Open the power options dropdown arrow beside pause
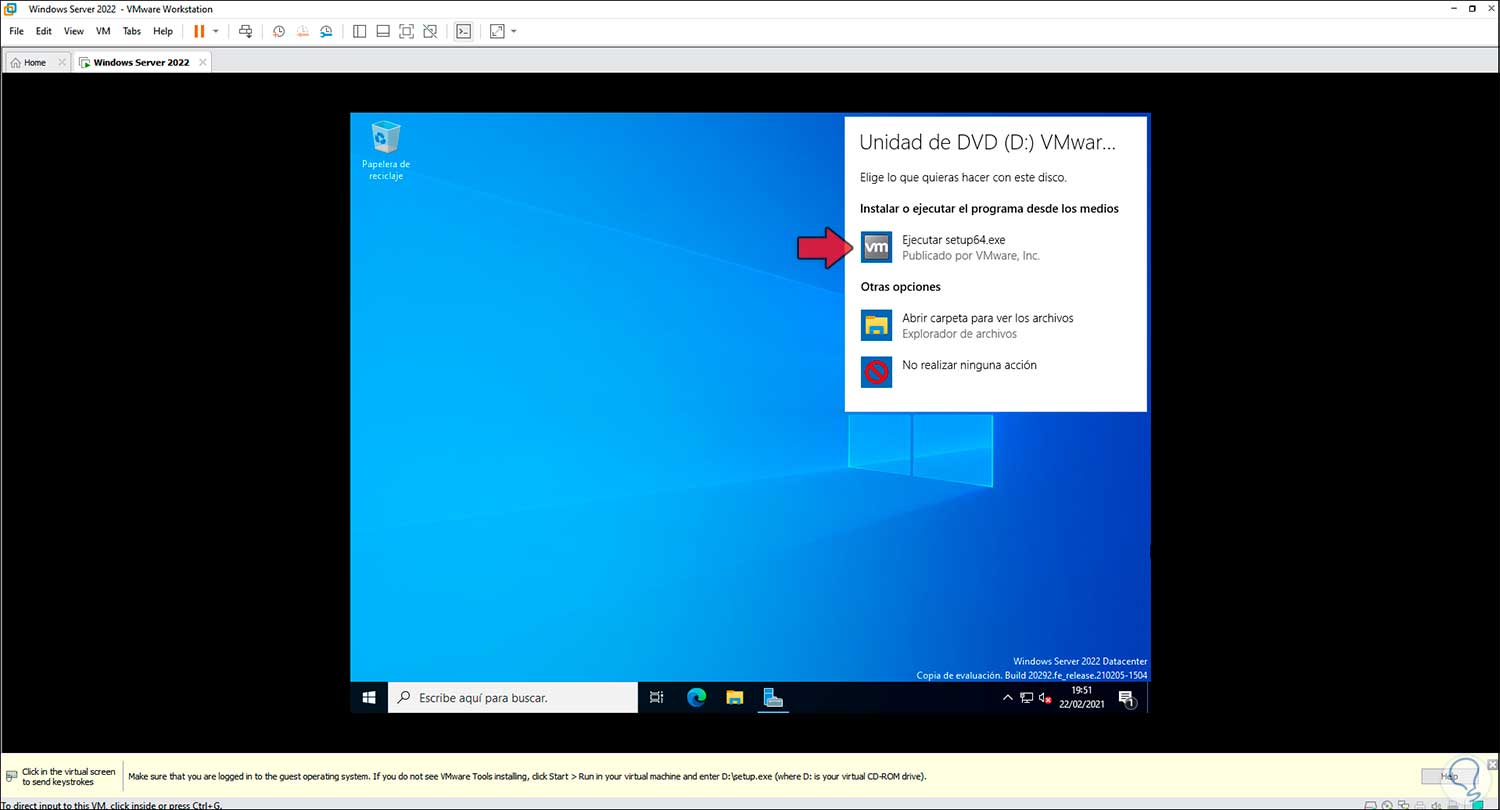This screenshot has width=1500, height=810. click(x=215, y=31)
